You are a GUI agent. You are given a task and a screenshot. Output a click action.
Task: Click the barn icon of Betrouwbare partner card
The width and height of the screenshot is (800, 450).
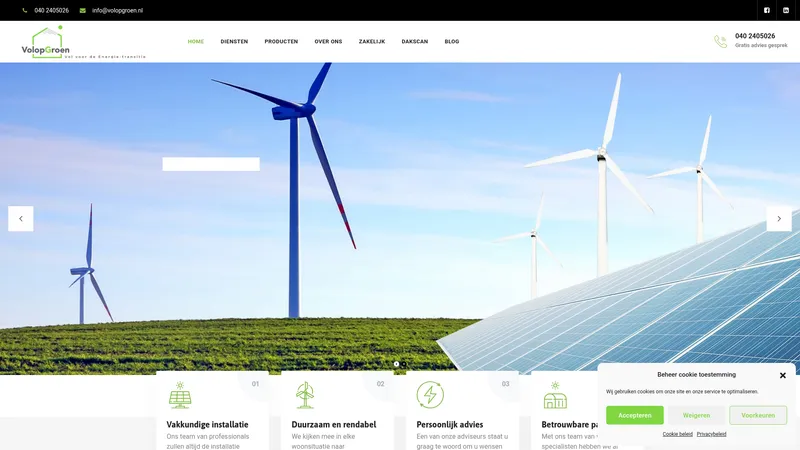point(555,395)
